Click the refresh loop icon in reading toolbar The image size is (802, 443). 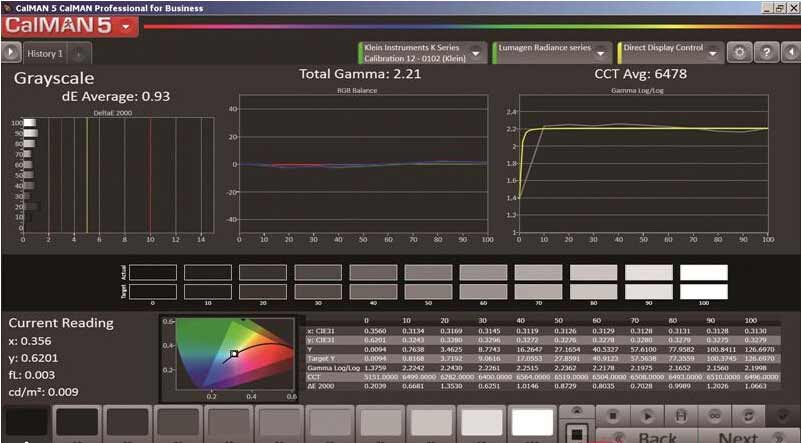click(746, 414)
